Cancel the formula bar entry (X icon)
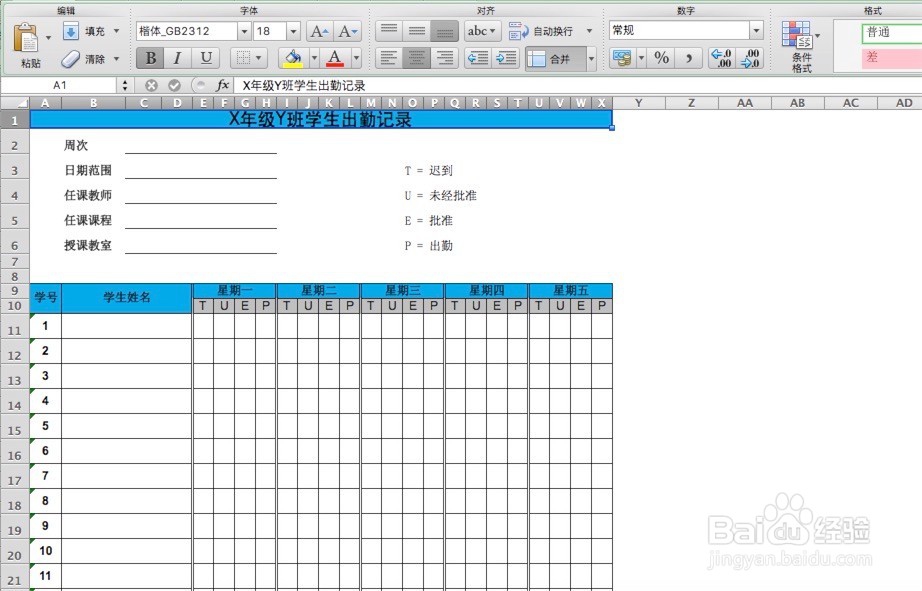This screenshot has height=591, width=922. point(151,85)
